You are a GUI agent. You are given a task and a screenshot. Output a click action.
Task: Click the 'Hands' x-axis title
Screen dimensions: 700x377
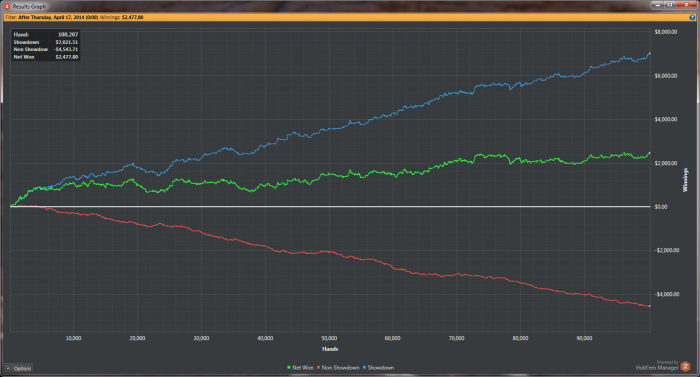coord(330,349)
